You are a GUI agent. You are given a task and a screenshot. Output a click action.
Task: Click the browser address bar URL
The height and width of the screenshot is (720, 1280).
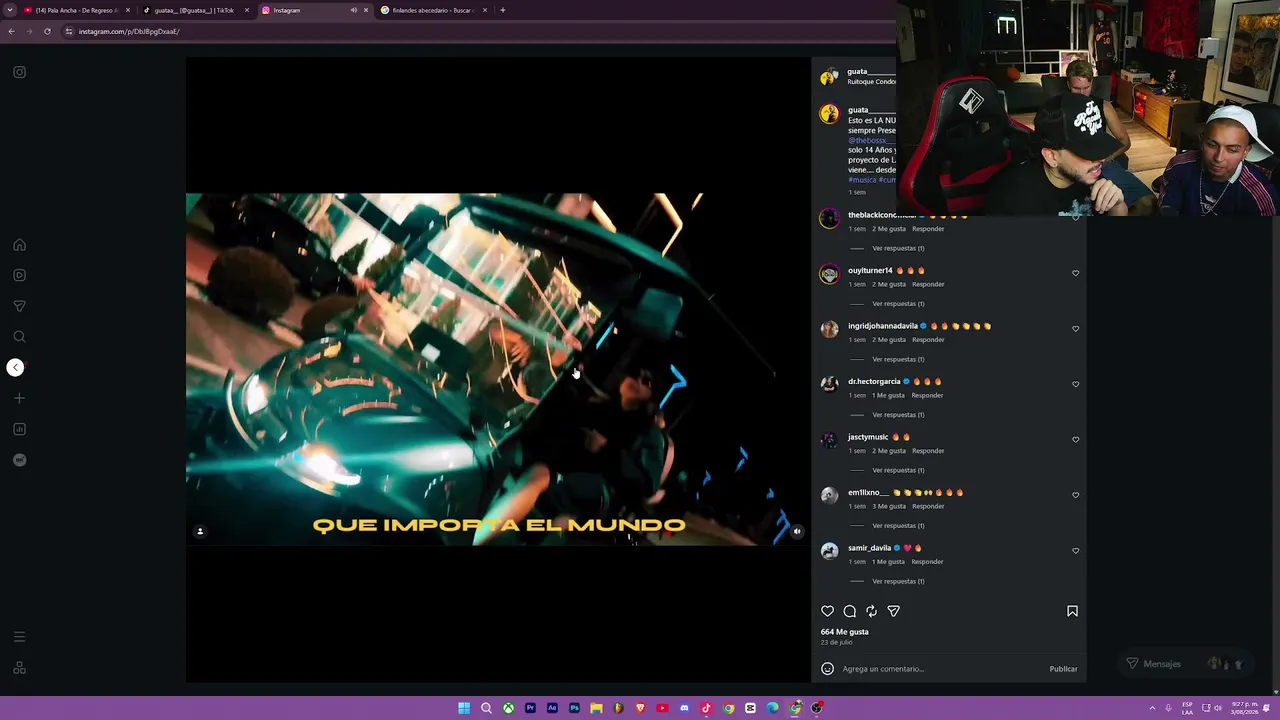click(x=129, y=31)
